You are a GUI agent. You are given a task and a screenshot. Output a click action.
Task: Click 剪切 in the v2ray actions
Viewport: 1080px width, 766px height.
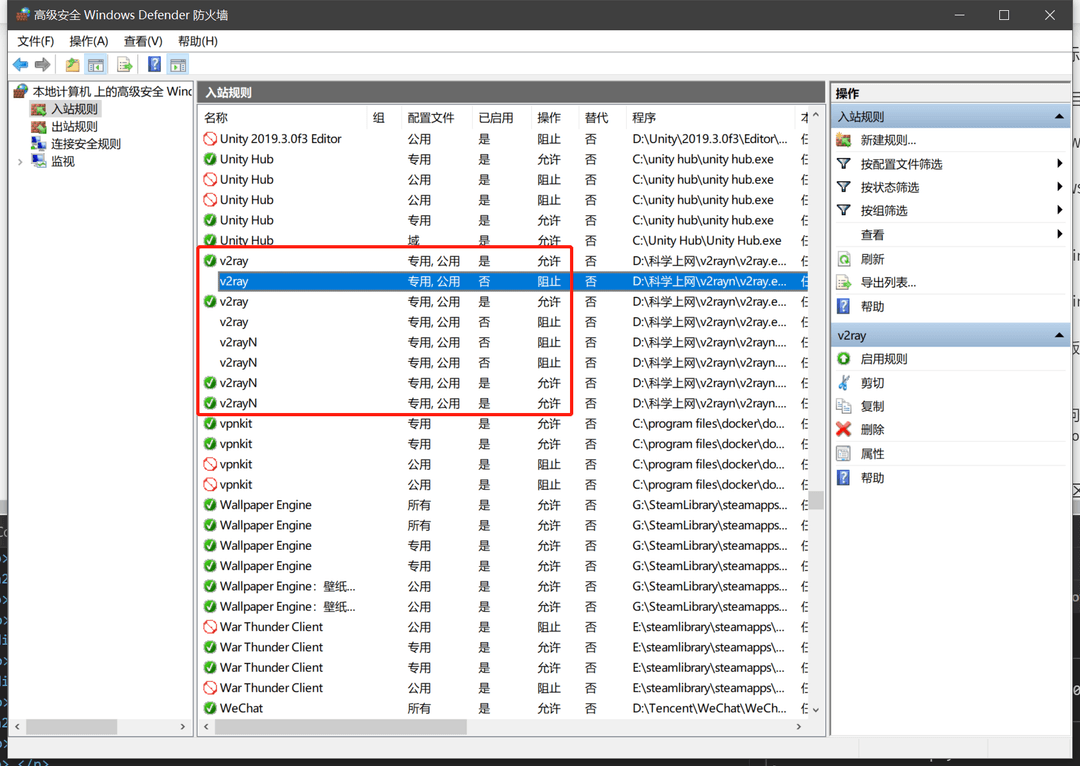[x=872, y=383]
